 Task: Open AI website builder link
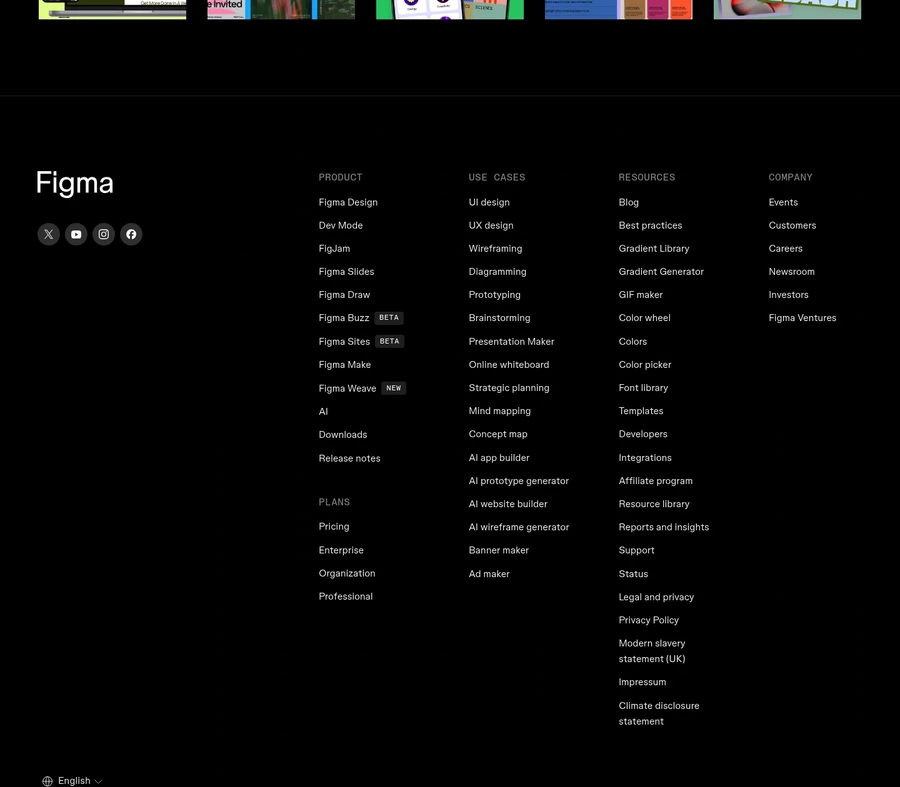[x=508, y=504]
